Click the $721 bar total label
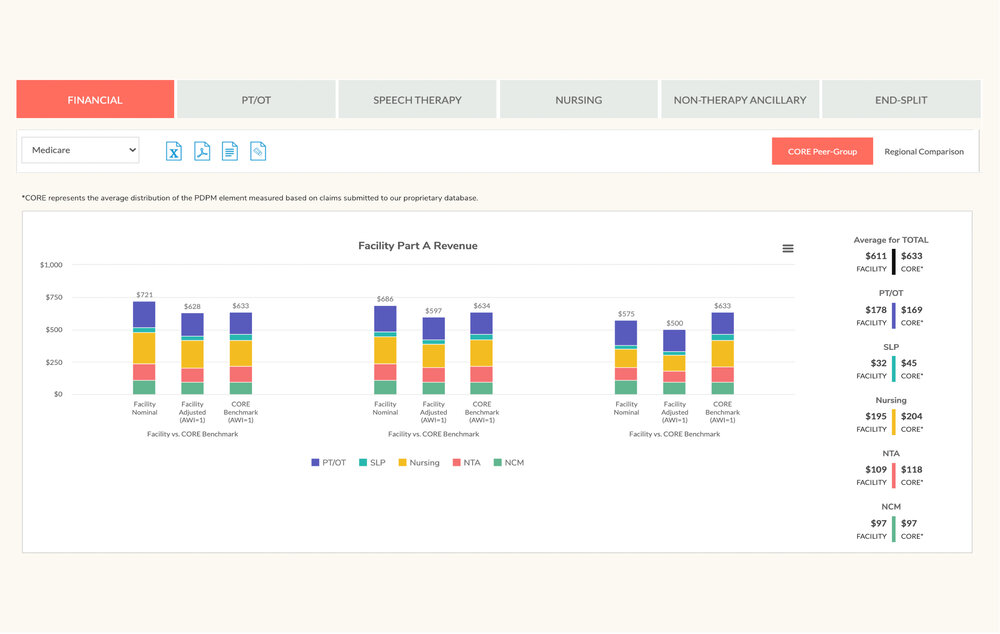This screenshot has height=634, width=1000. (145, 295)
